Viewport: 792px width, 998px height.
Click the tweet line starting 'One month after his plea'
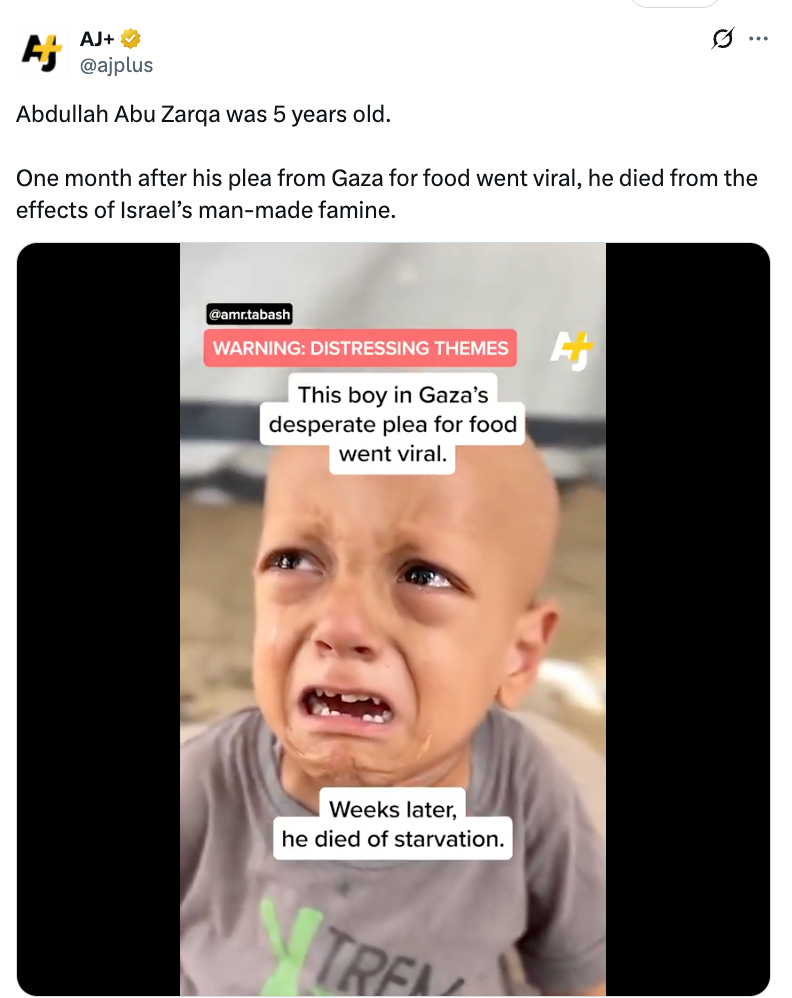[x=386, y=178]
